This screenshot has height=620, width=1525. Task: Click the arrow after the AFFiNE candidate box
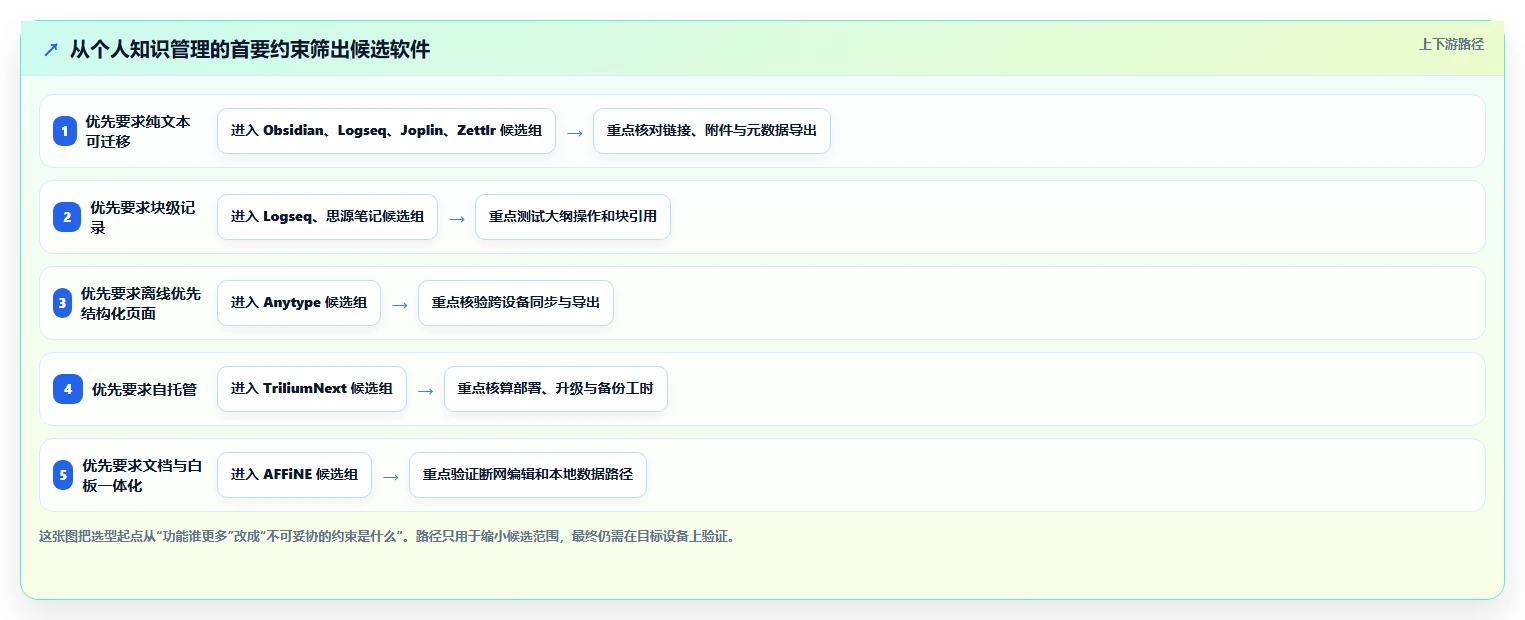click(x=390, y=476)
